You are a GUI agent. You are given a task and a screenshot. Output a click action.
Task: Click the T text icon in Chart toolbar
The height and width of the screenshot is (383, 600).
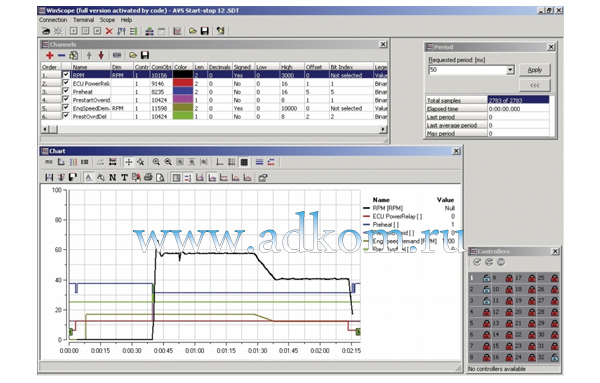coord(124,178)
